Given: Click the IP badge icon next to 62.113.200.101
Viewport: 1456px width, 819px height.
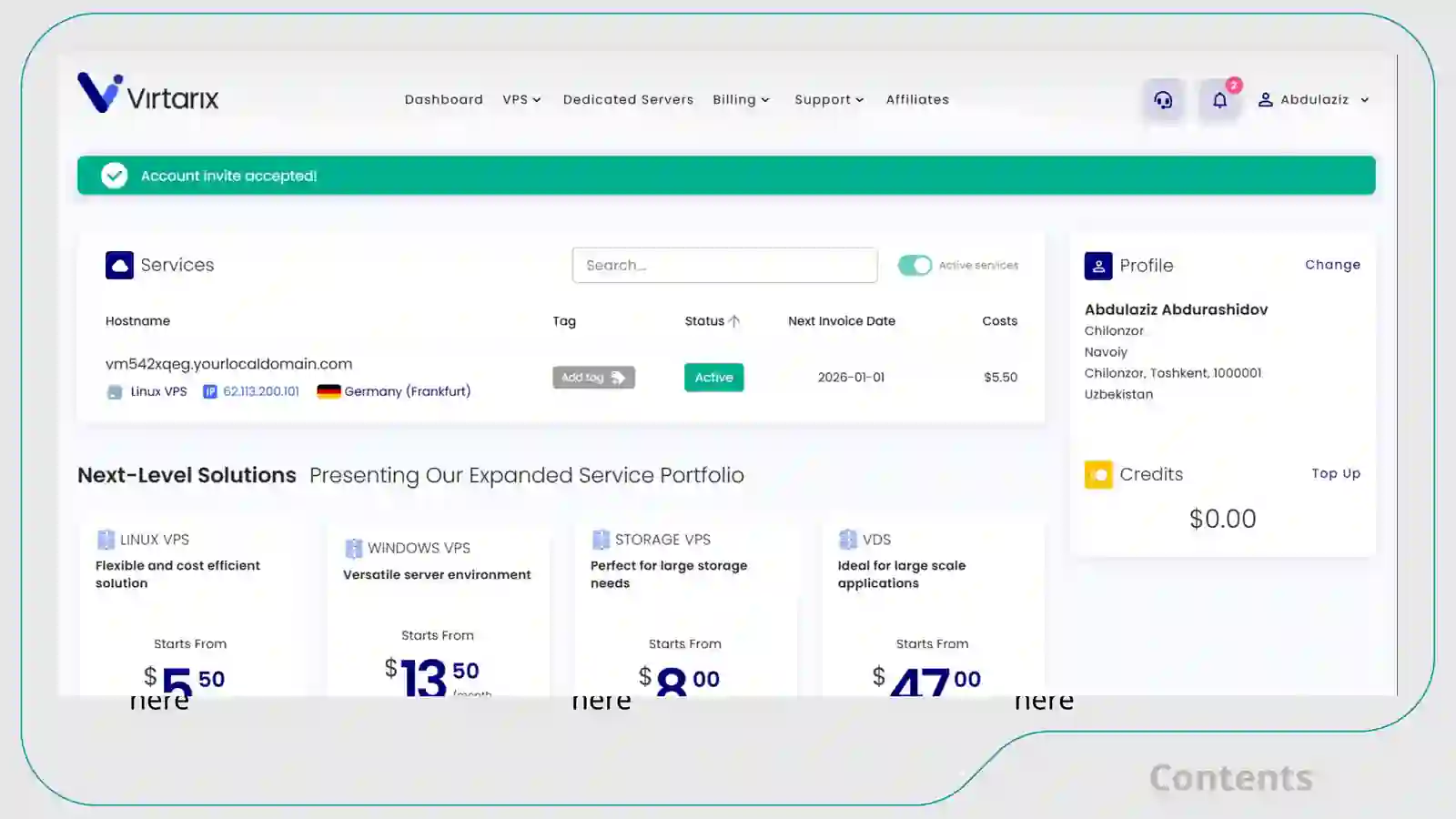Looking at the screenshot, I should point(209,391).
